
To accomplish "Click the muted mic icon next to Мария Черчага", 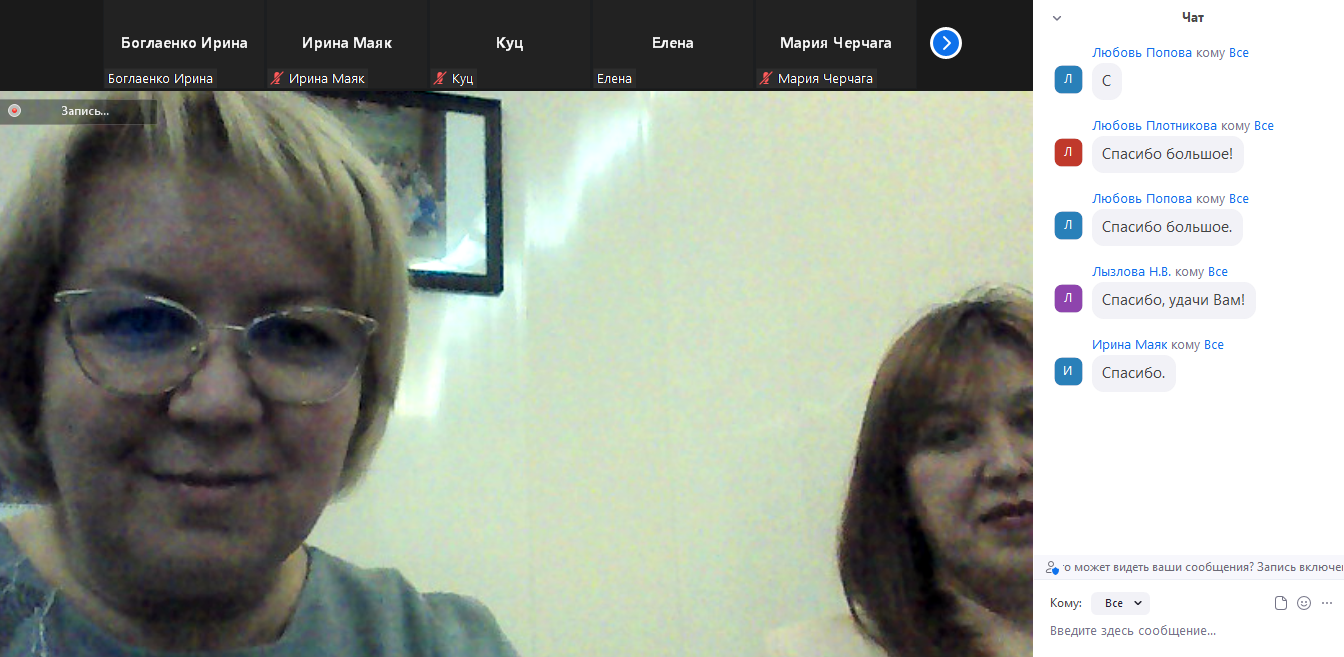I will click(766, 78).
